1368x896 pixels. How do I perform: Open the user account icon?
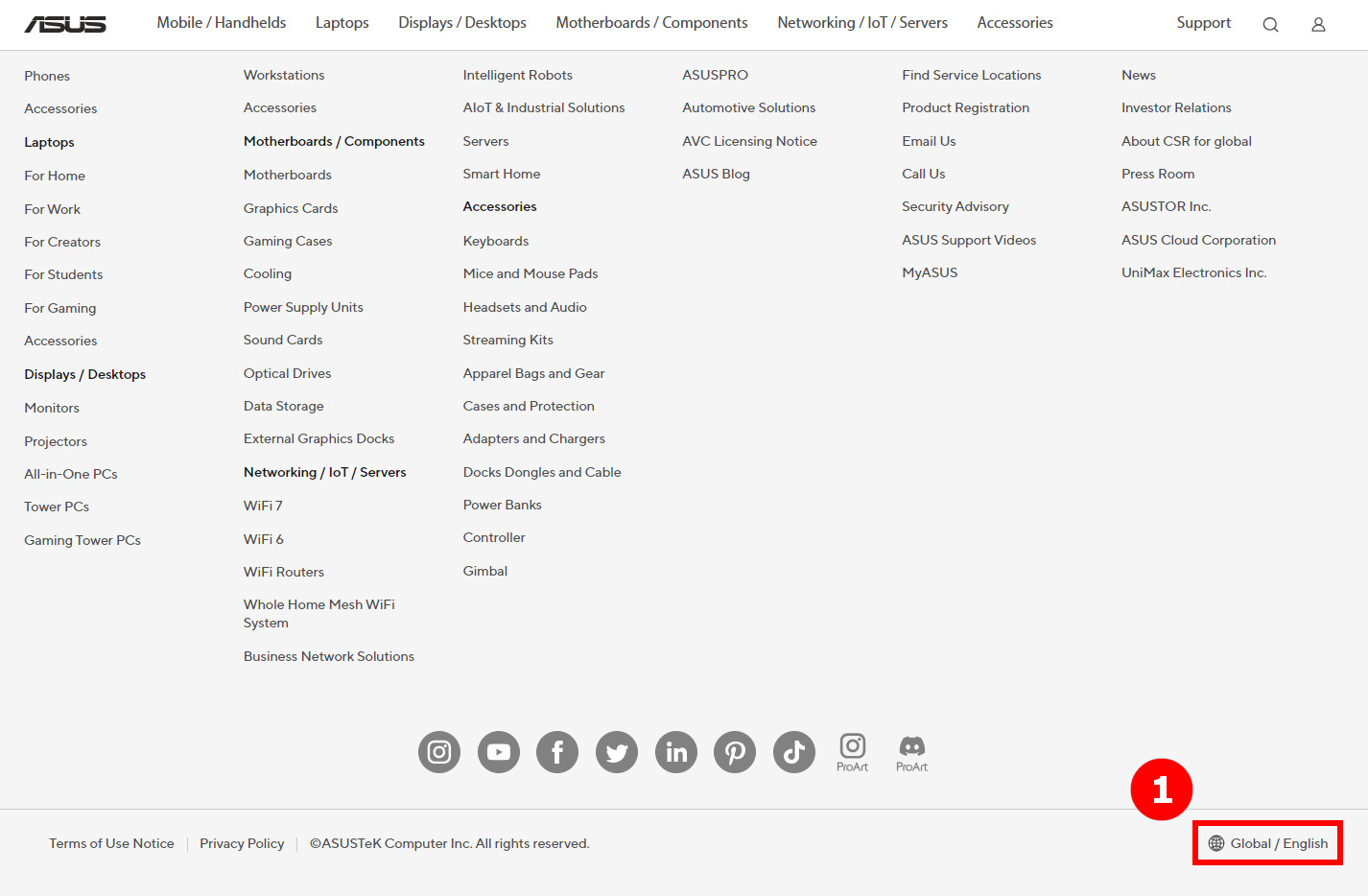coord(1318,24)
